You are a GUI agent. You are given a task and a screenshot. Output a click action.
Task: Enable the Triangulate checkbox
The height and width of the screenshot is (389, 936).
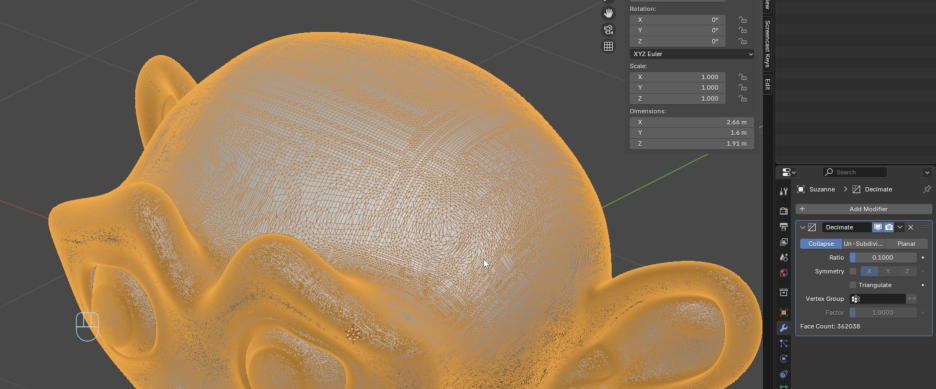click(x=852, y=285)
